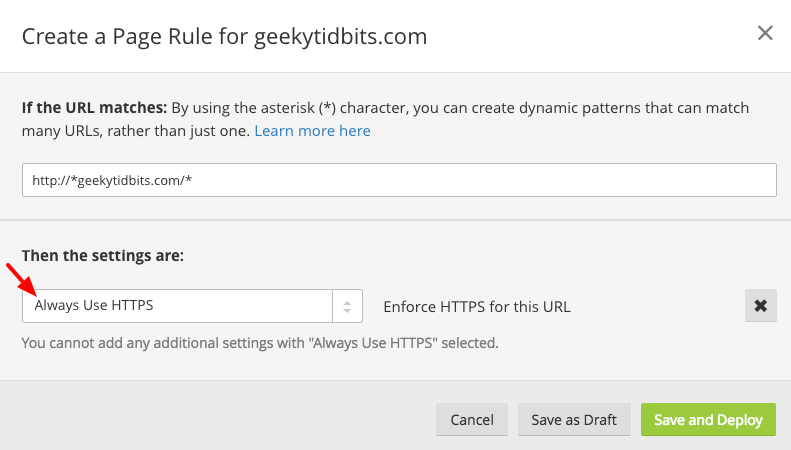
Task: Click the 'If the URL matches:' label
Action: tap(94, 108)
